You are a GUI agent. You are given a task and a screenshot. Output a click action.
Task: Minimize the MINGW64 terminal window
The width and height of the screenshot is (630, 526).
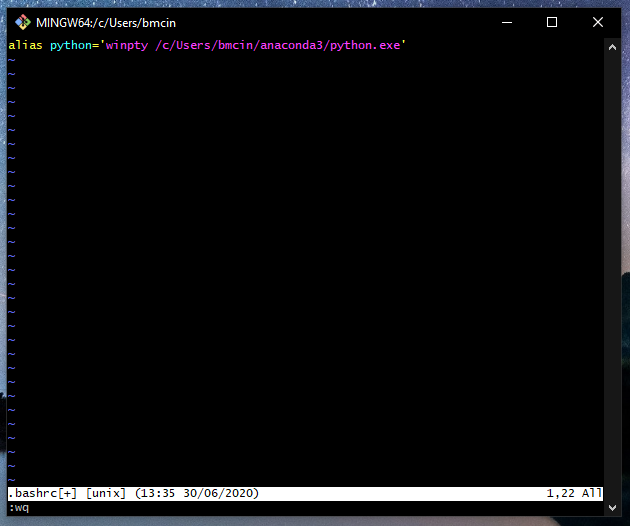505,22
